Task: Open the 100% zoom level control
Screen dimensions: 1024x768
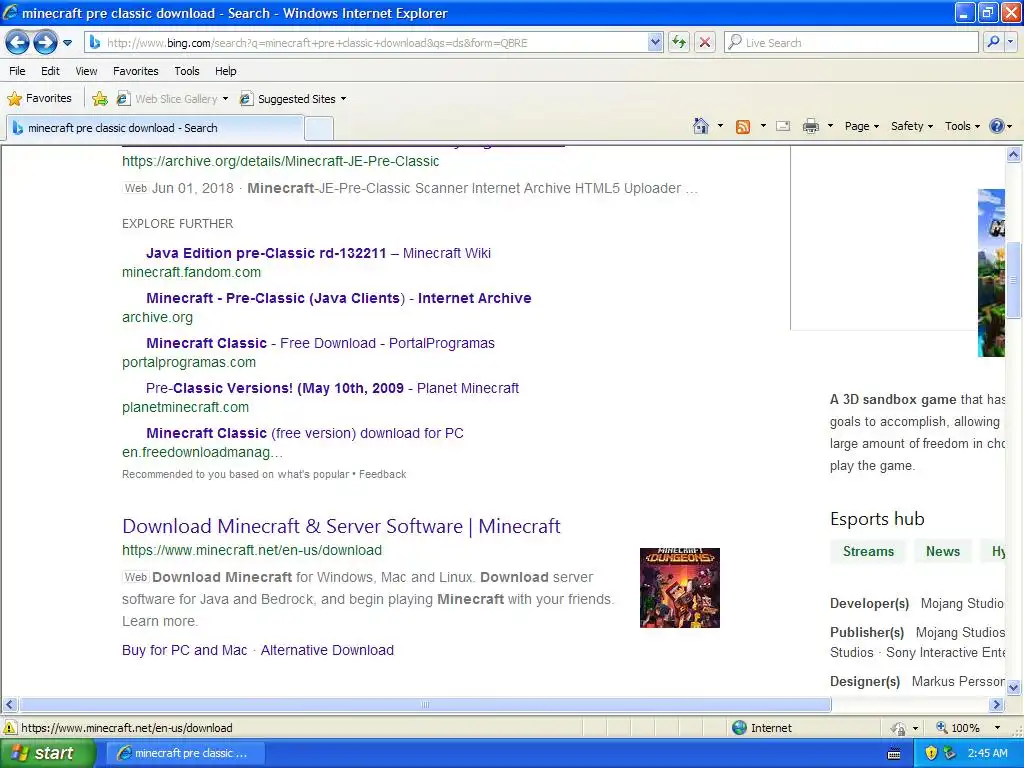Action: click(x=968, y=728)
